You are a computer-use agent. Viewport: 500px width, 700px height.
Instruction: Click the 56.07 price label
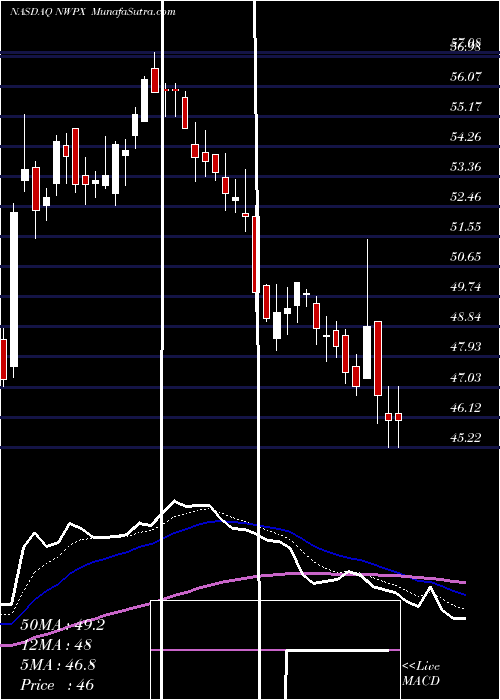466,76
